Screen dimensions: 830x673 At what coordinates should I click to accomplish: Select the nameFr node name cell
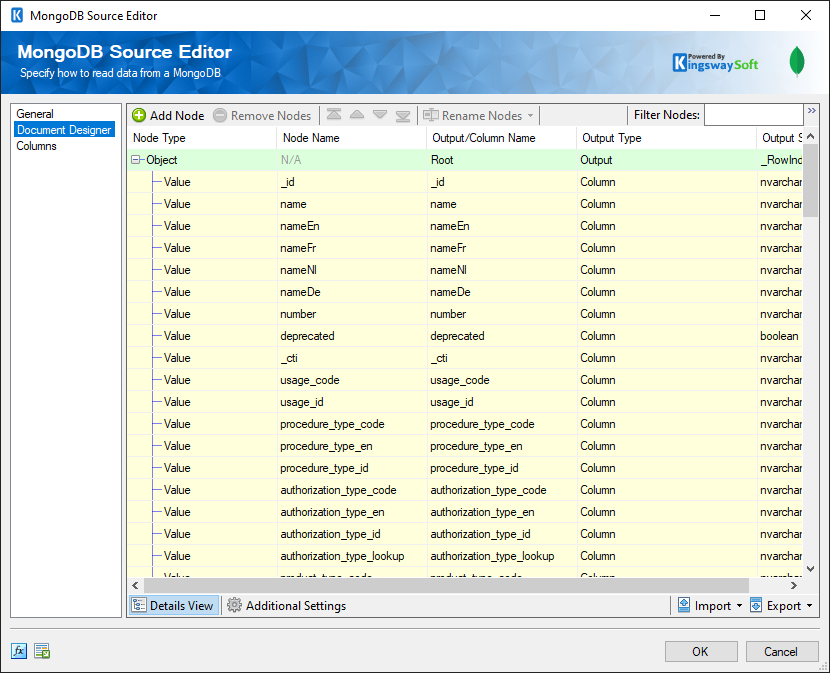tap(352, 248)
